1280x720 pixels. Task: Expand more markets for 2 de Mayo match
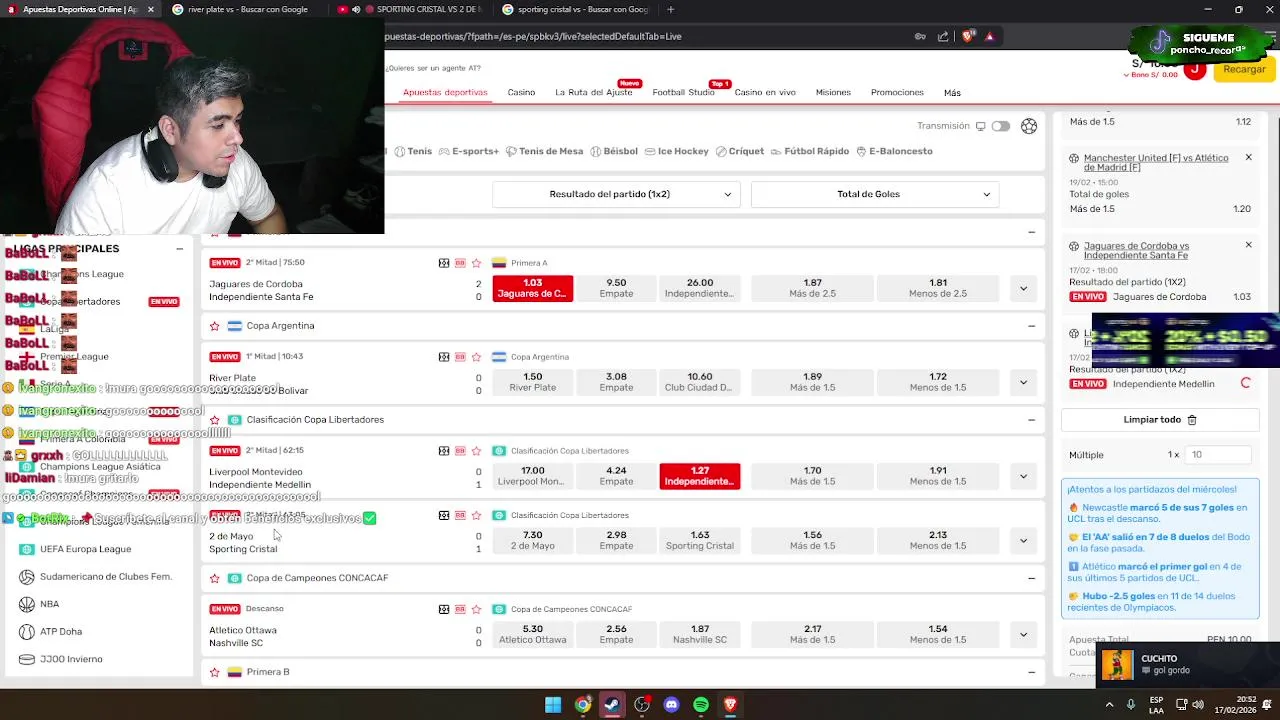tap(1023, 540)
